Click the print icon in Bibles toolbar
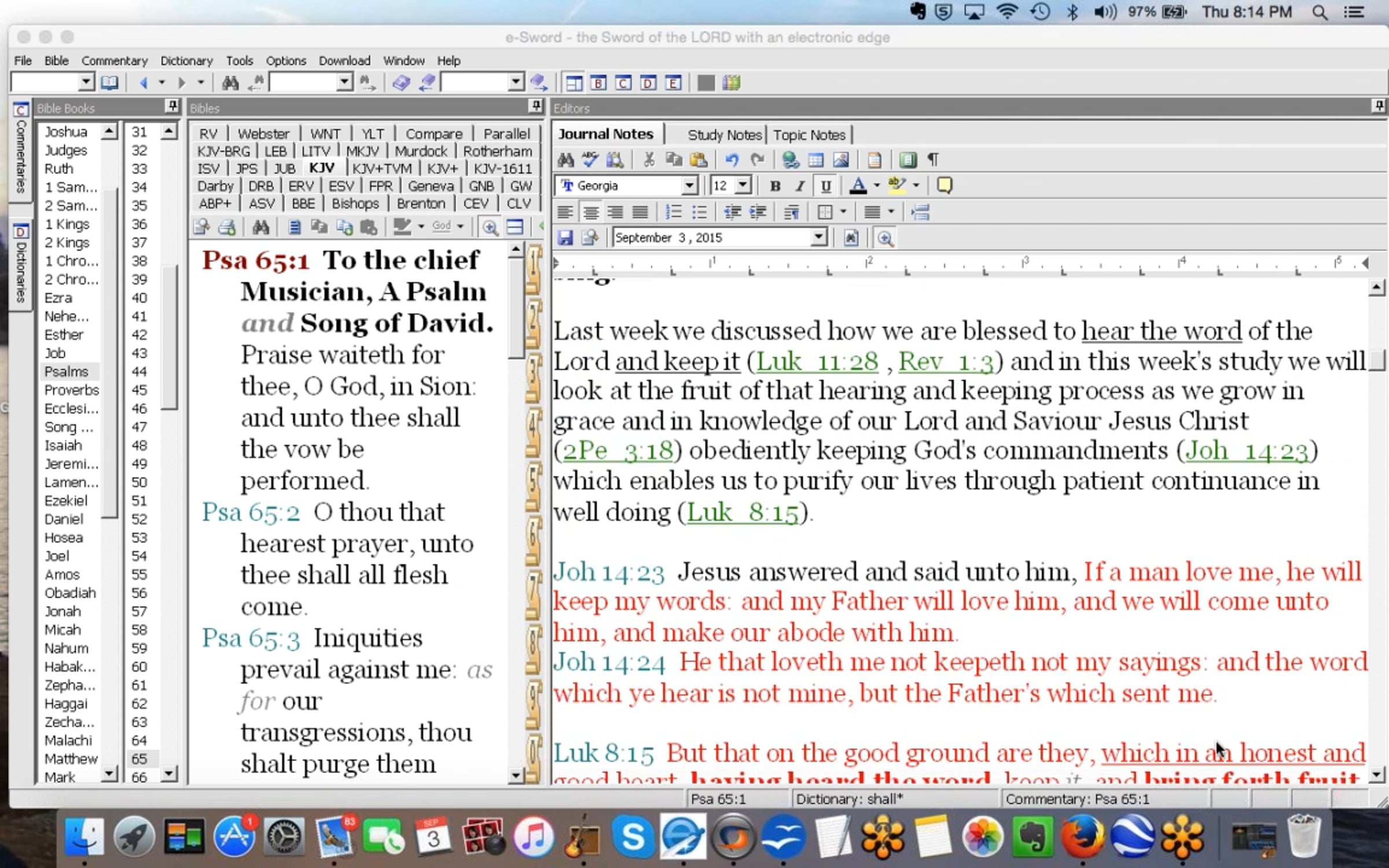Image resolution: width=1389 pixels, height=868 pixels. pos(227,227)
